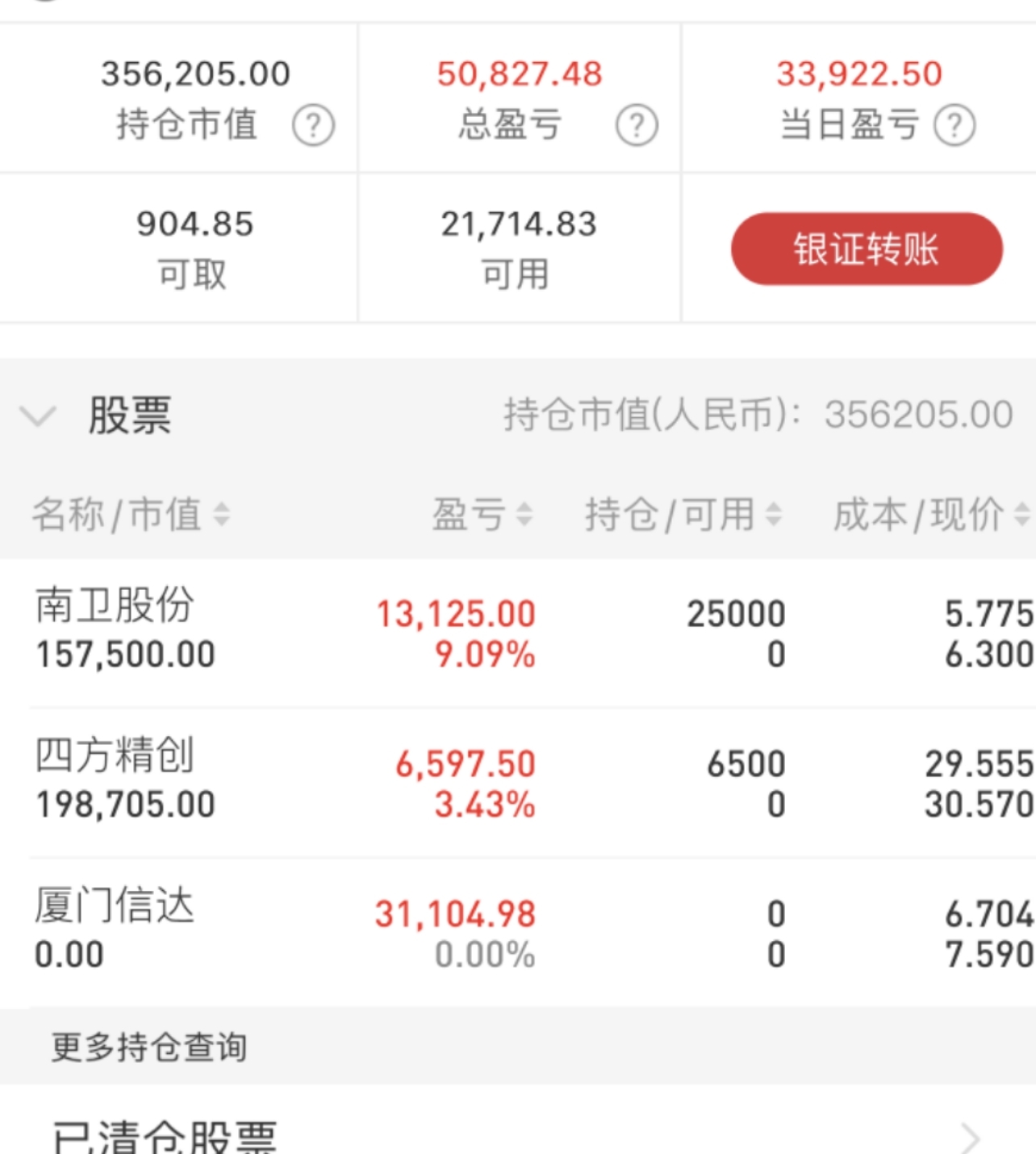
Task: Tap the help icon beside 当日盈亏
Action: click(955, 126)
